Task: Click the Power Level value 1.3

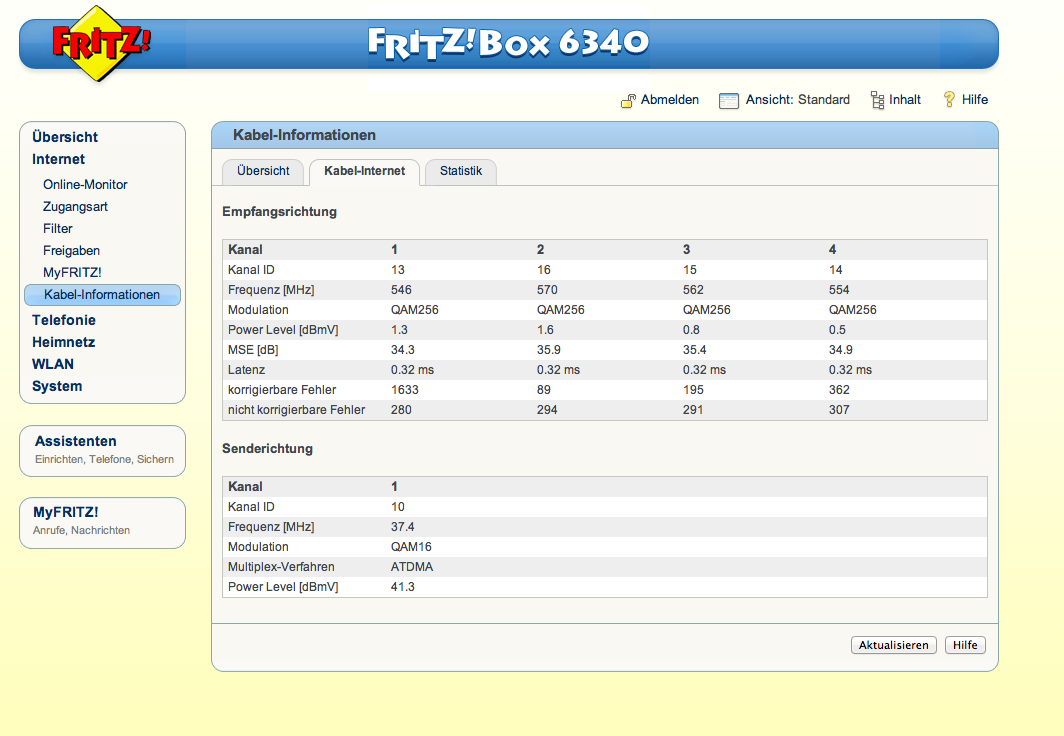Action: tap(399, 330)
